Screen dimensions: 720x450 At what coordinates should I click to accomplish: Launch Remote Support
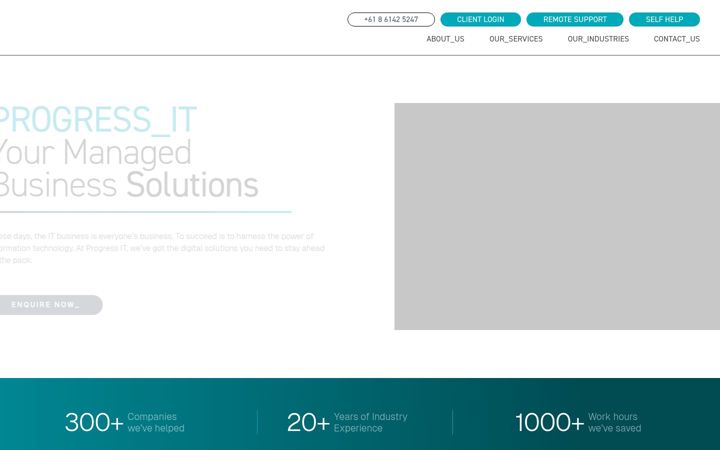tap(574, 19)
